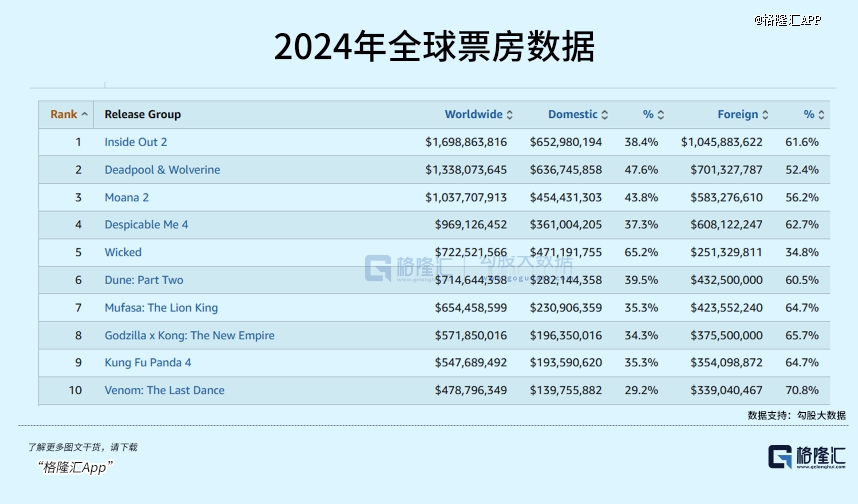Select Mufasa: The Lion King link
Screen dimensions: 858x504
pos(161,308)
